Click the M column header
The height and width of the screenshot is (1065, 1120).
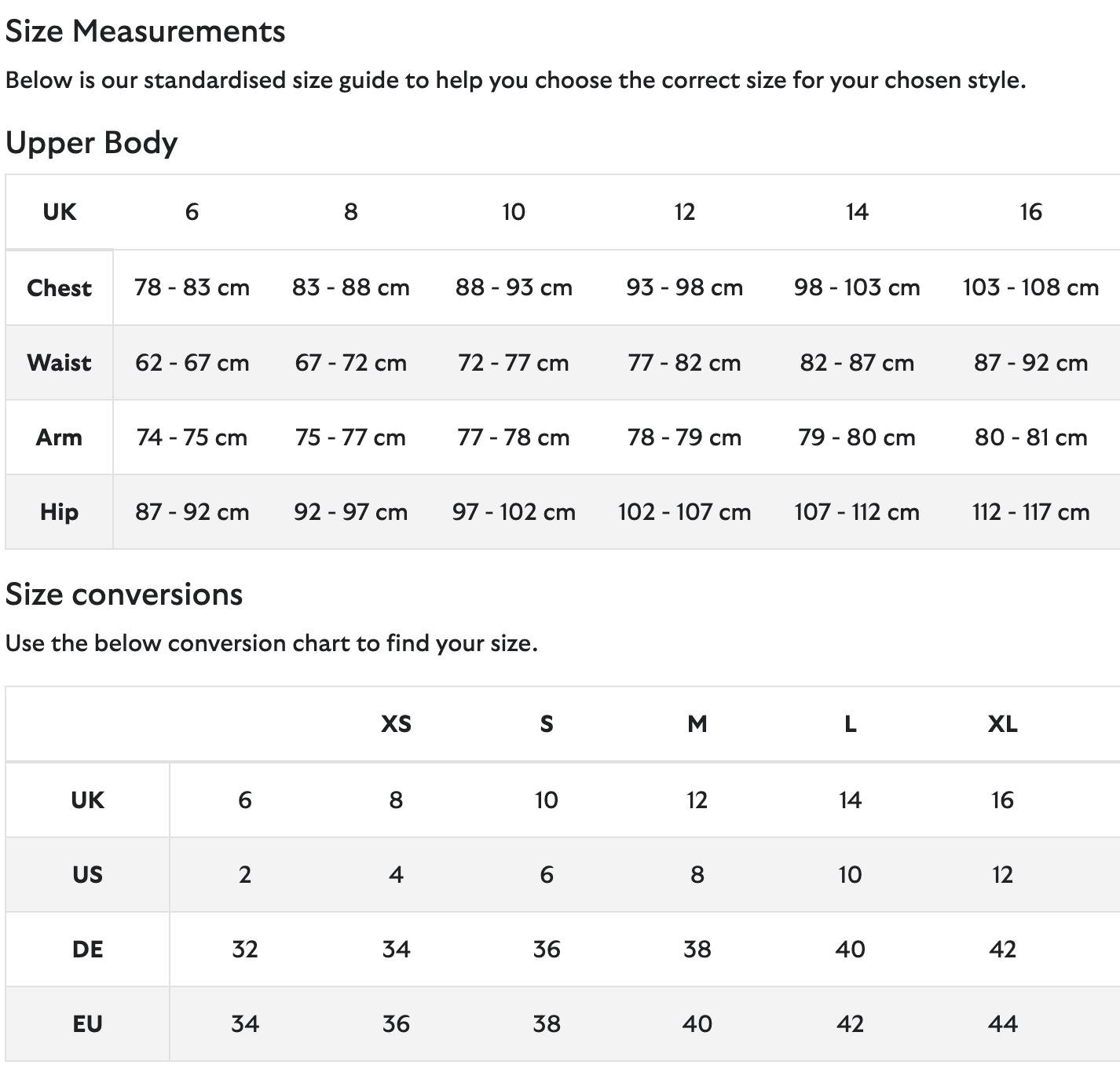pyautogui.click(x=697, y=724)
